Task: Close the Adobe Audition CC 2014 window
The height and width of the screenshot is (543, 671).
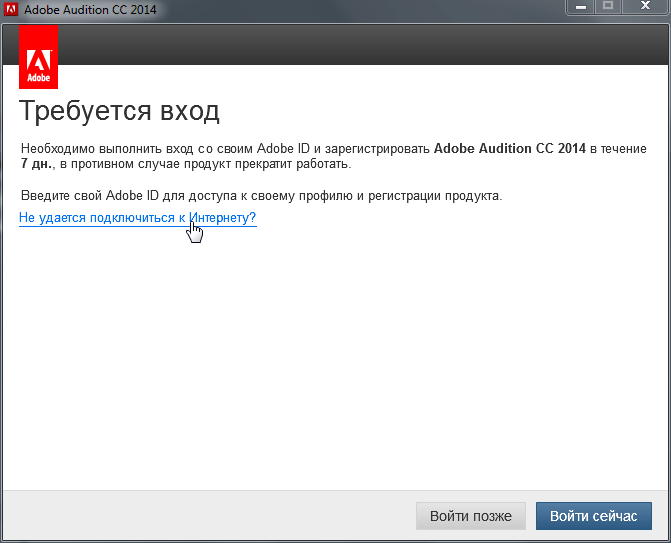Action: tap(645, 7)
